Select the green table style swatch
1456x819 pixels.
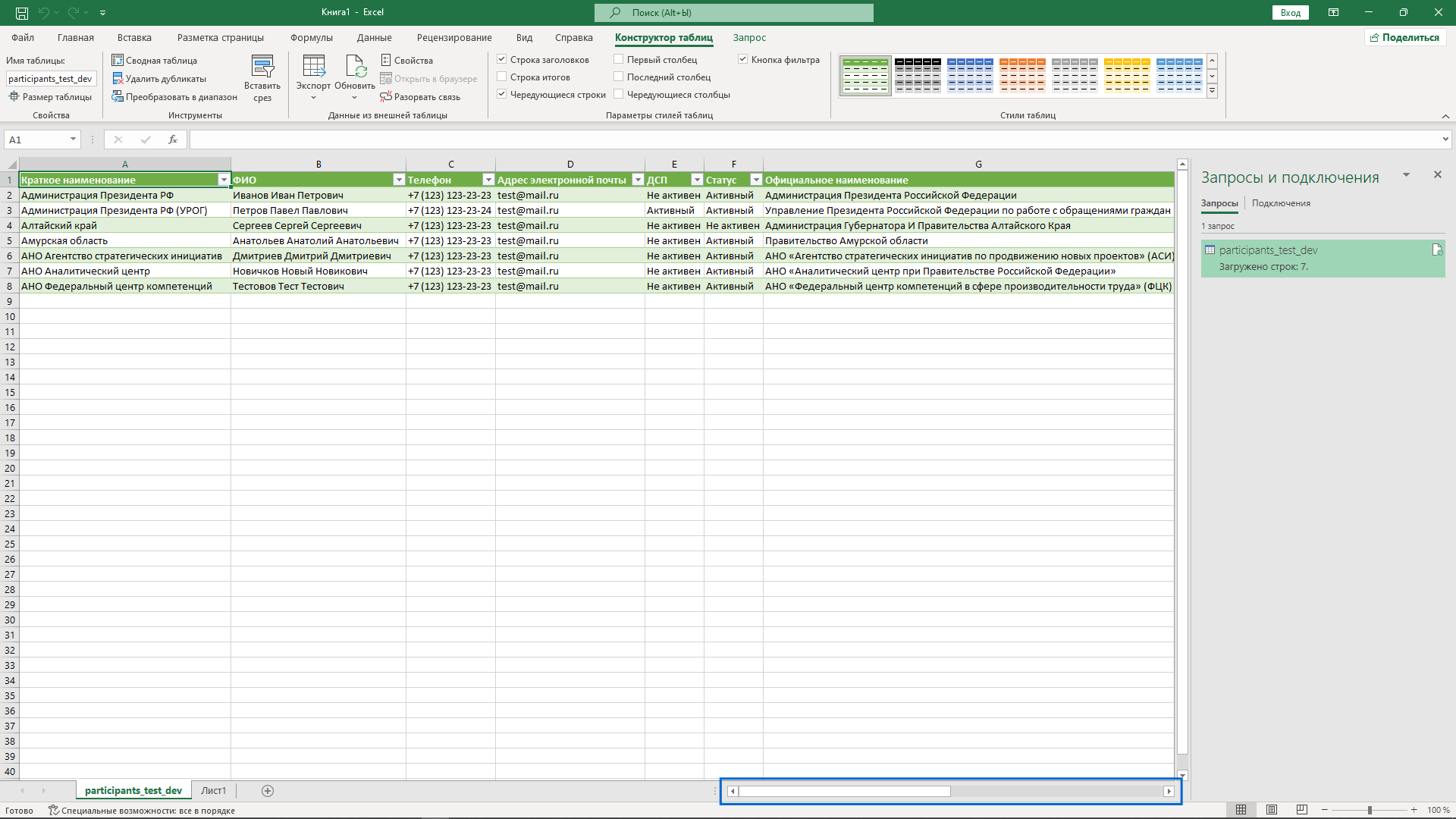[865, 75]
